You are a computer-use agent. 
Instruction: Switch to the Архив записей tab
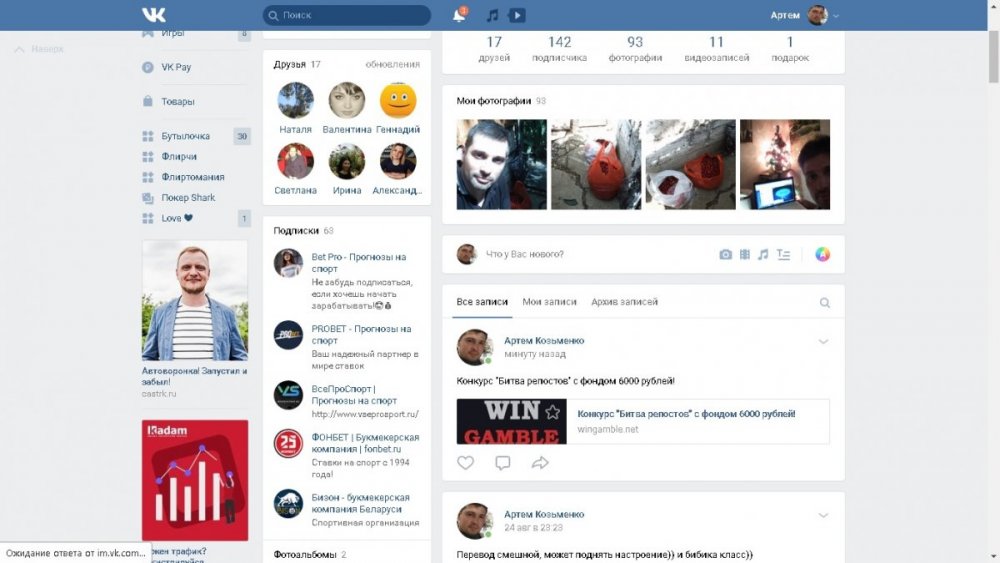click(624, 302)
